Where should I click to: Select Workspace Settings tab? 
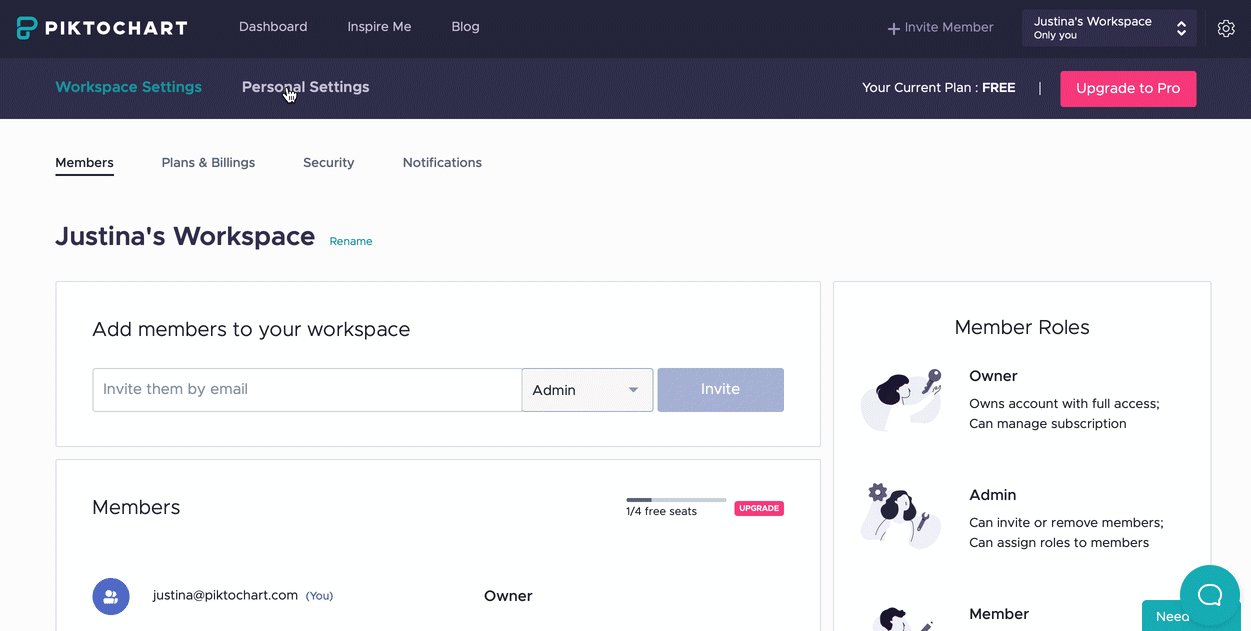tap(128, 87)
